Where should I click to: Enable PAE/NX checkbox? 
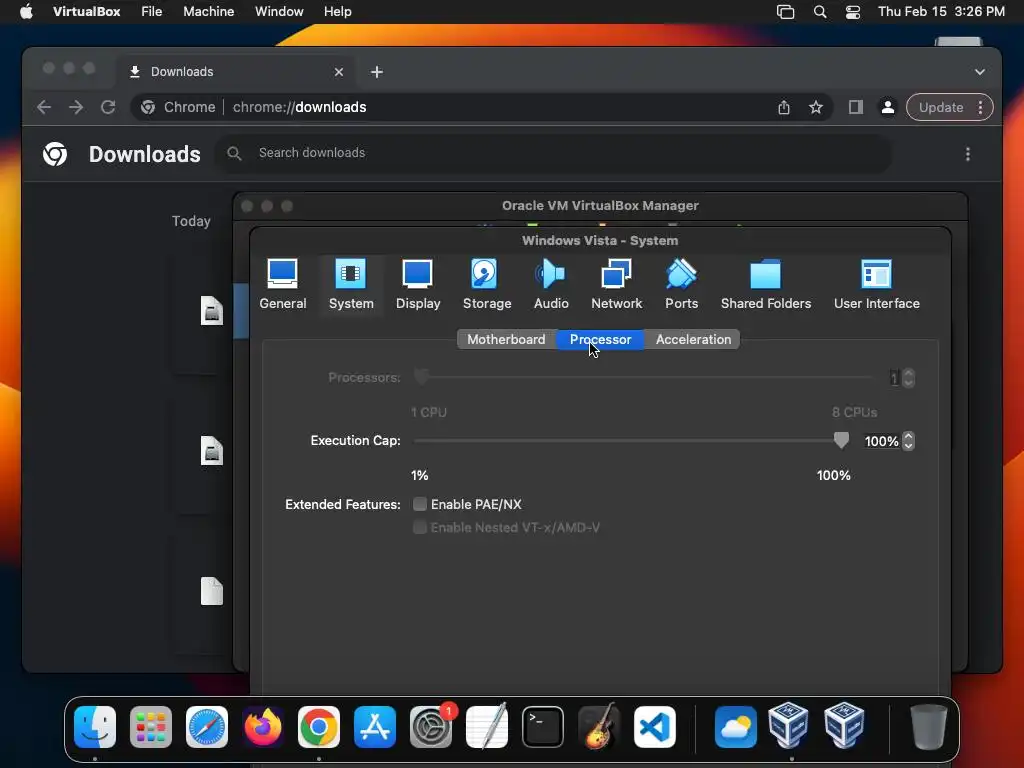(x=420, y=504)
